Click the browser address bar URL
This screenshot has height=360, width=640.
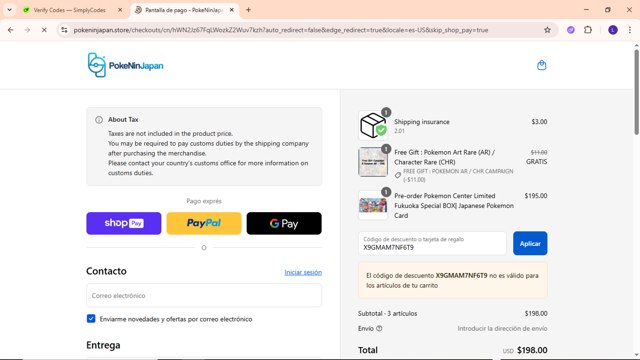coord(281,30)
